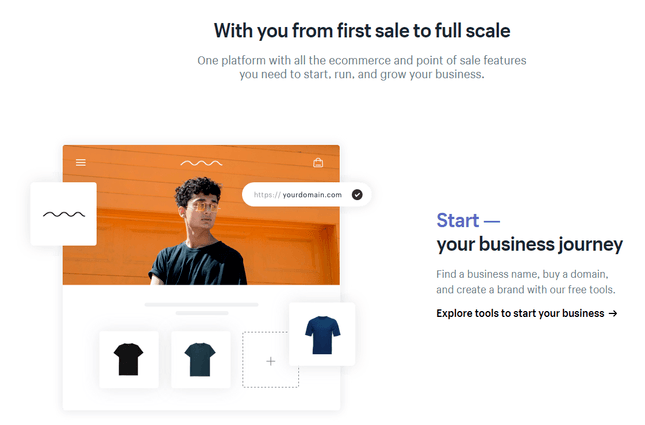The image size is (645, 425).
Task: Click the long gray placeholder bar
Action: tap(201, 304)
